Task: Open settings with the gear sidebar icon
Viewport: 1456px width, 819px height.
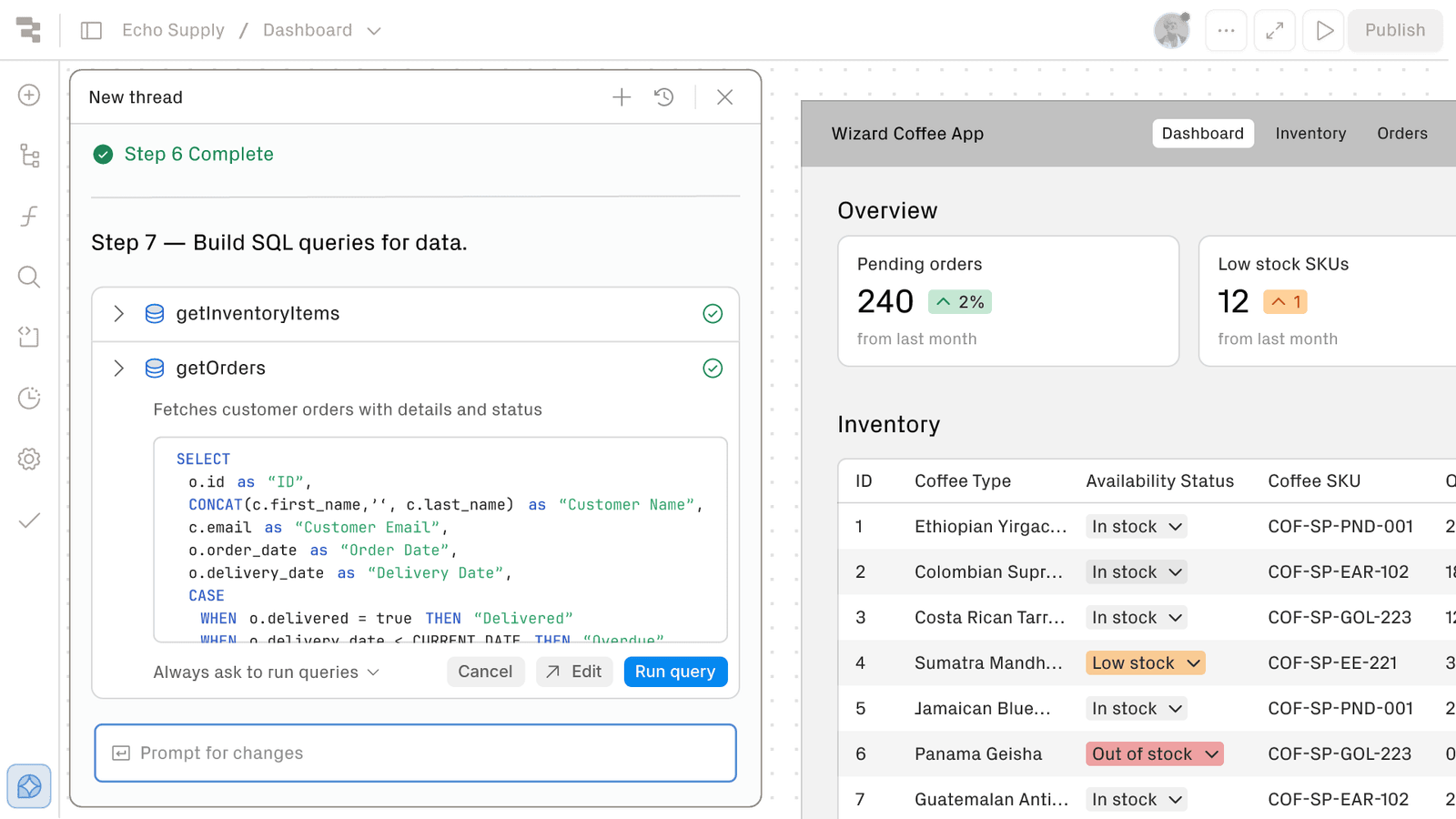Action: click(29, 459)
